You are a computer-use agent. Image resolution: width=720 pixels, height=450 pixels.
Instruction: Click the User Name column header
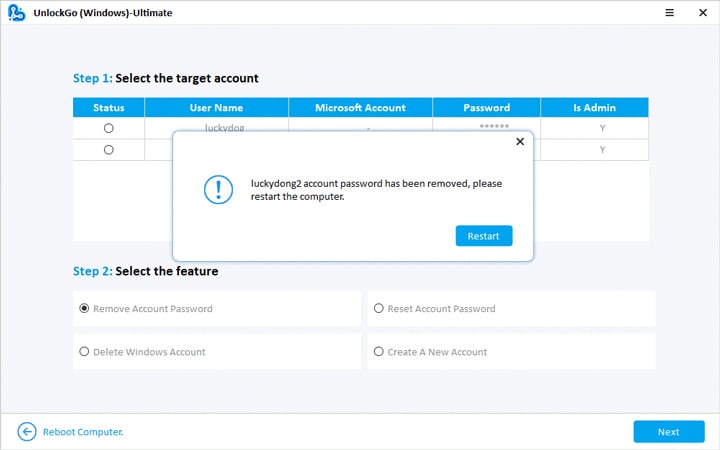tap(216, 107)
